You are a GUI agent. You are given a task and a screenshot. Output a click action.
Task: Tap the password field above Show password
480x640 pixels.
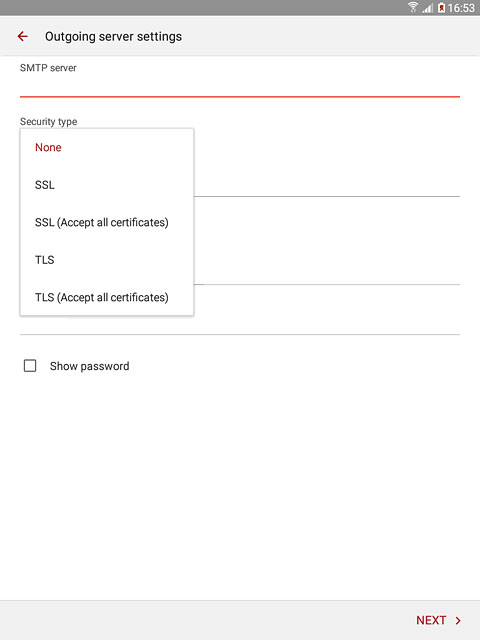click(x=240, y=325)
